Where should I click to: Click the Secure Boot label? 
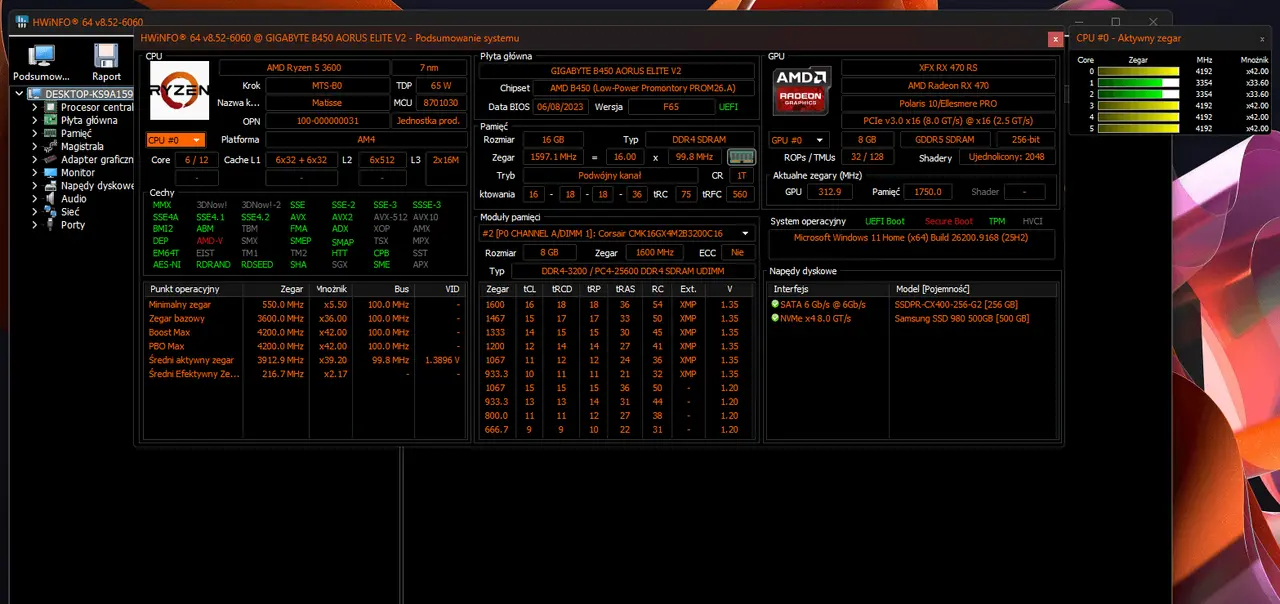948,221
